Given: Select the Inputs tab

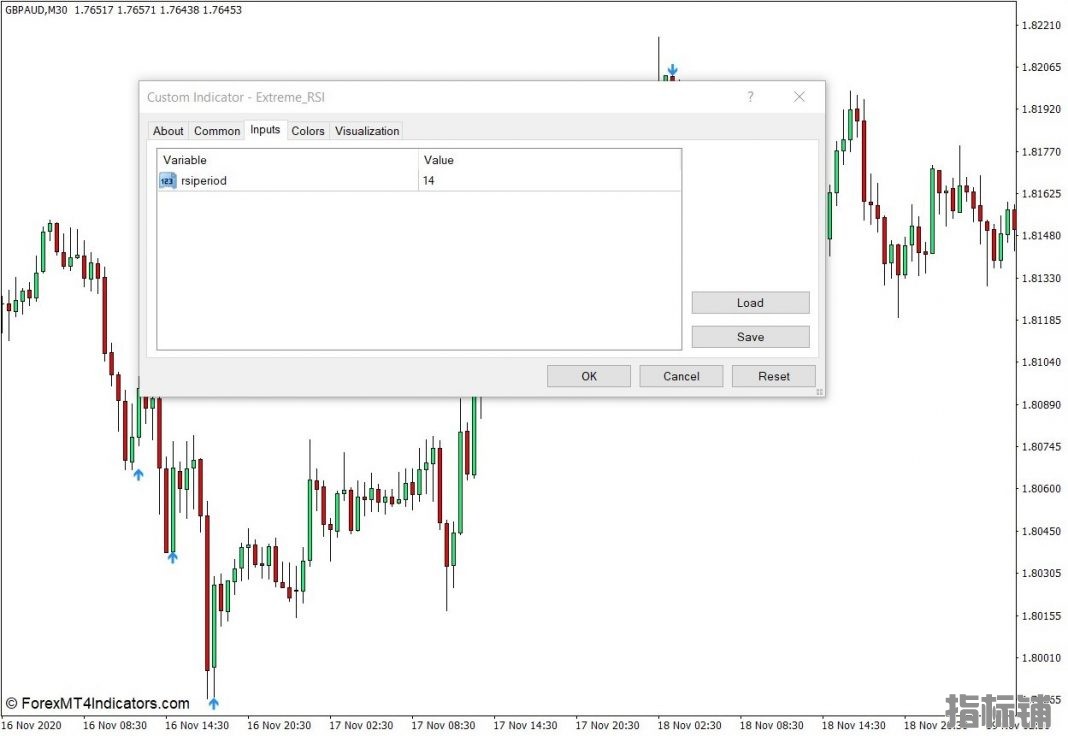Looking at the screenshot, I should point(265,129).
